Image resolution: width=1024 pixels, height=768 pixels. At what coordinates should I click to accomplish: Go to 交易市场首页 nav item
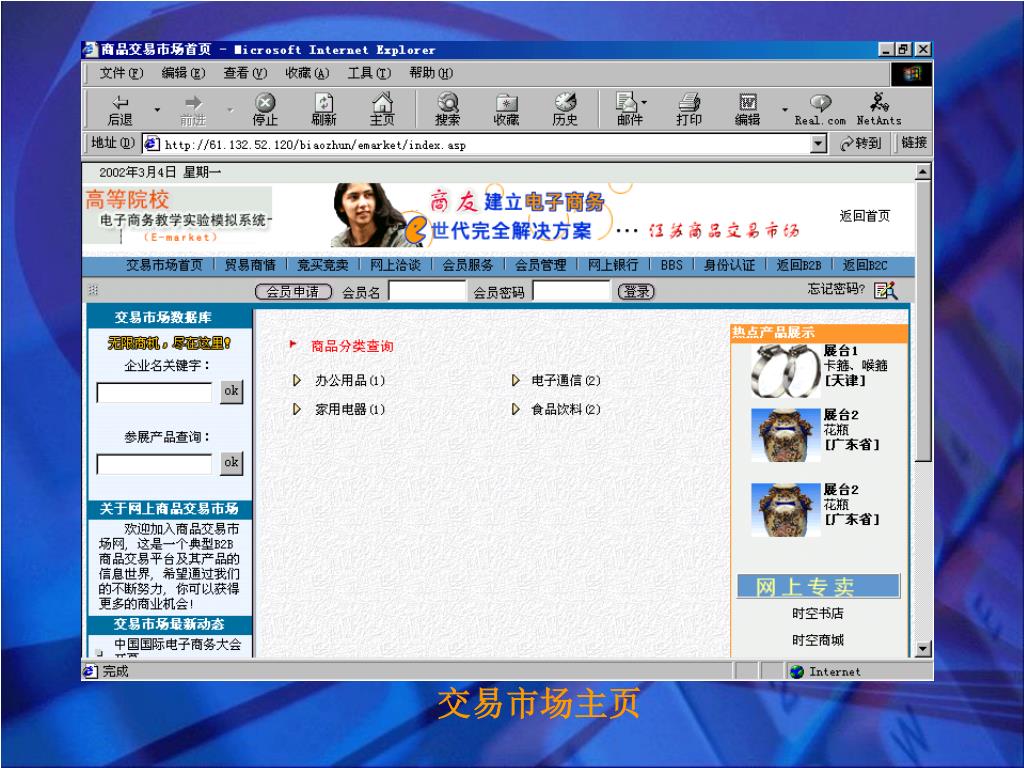(165, 265)
